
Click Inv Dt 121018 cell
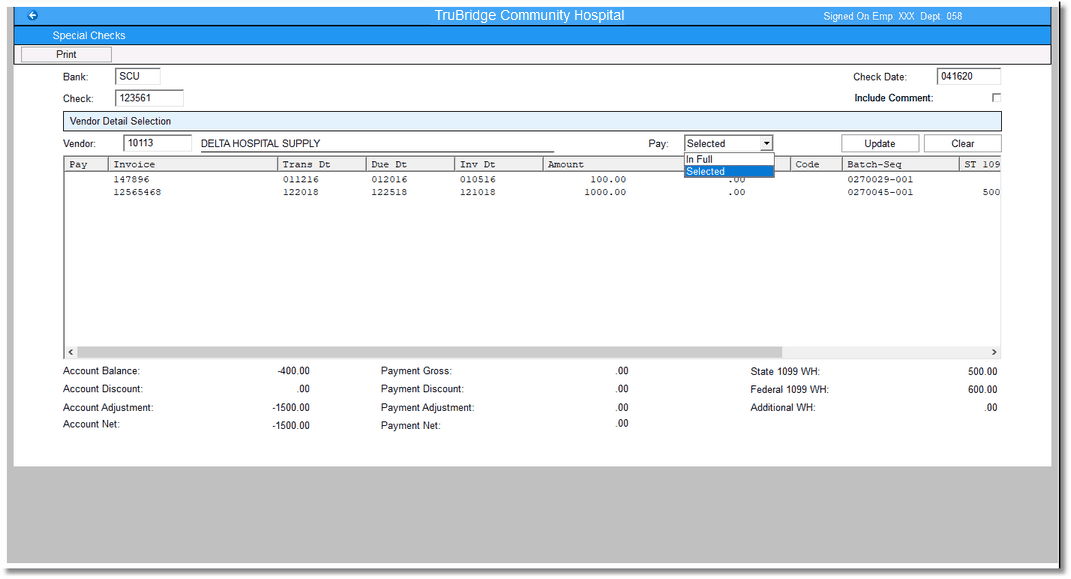click(477, 193)
